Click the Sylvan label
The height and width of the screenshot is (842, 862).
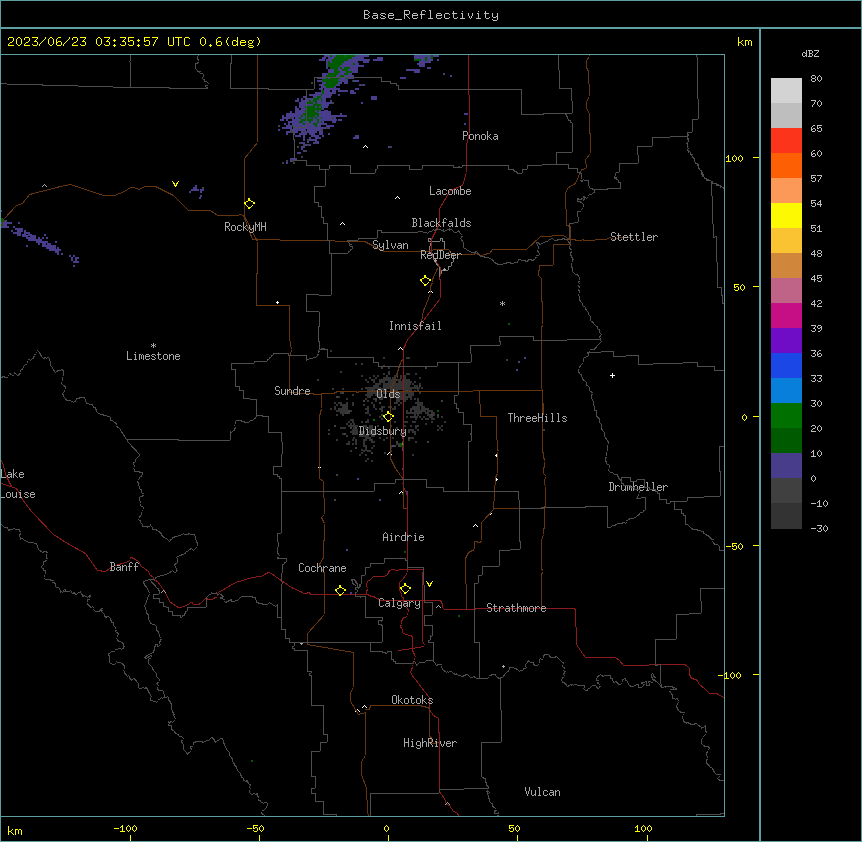click(x=390, y=245)
